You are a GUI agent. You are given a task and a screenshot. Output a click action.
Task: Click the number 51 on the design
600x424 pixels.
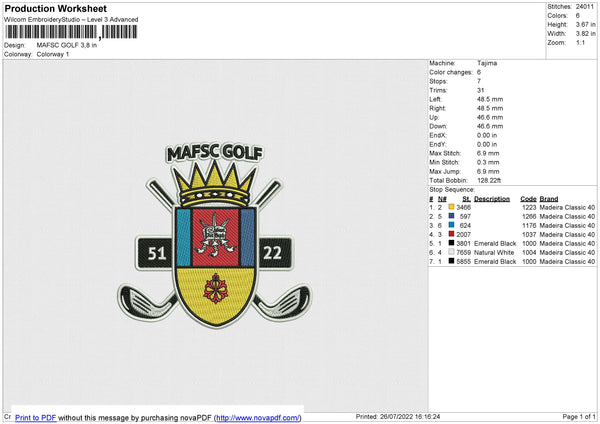point(157,253)
